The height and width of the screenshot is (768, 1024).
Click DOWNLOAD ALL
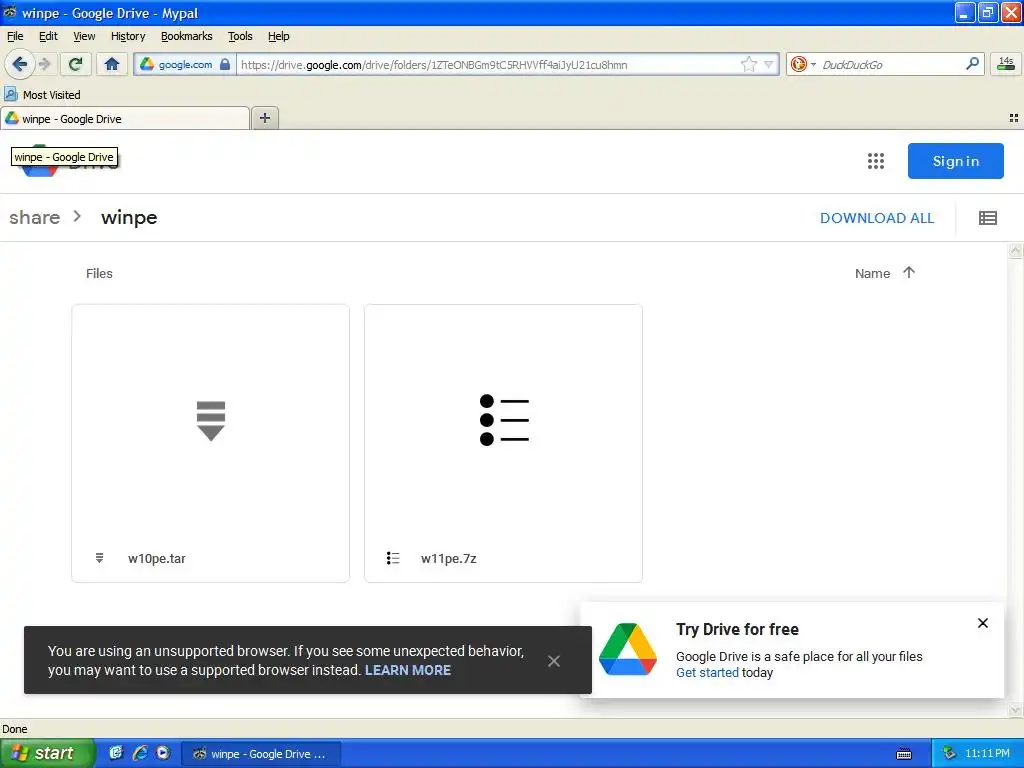coord(876,218)
